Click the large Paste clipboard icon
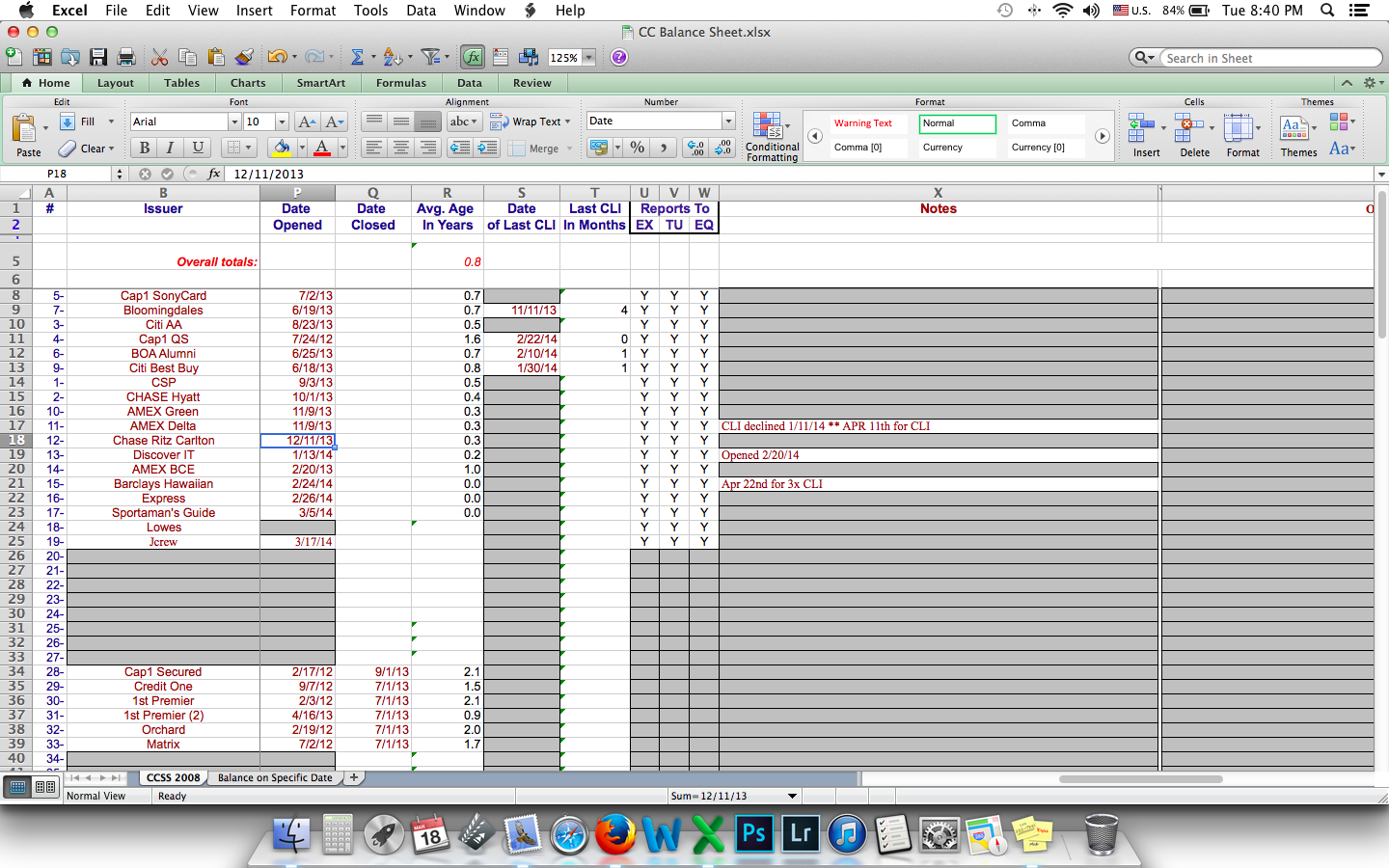 coord(25,129)
